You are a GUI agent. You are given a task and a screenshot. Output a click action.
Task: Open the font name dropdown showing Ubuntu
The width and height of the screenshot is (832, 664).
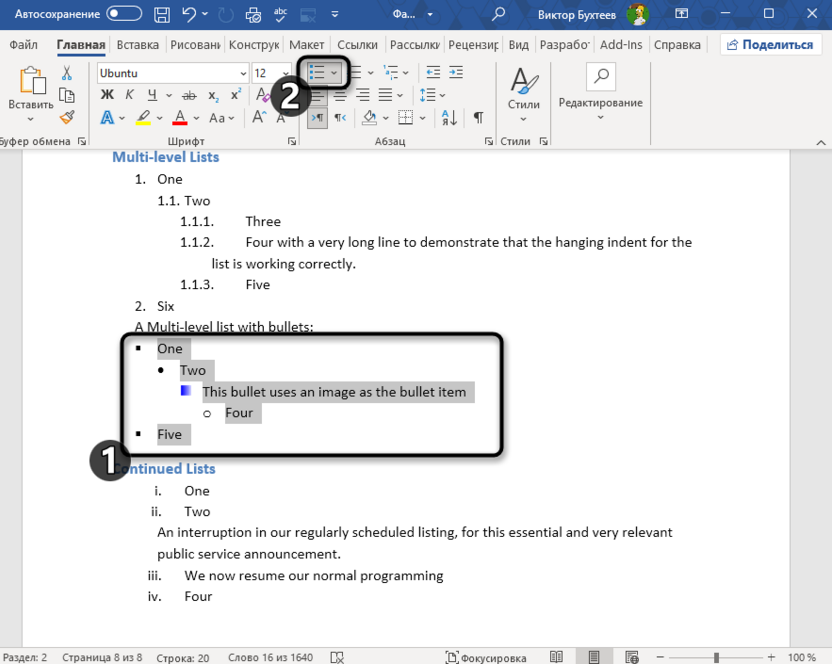(x=243, y=73)
